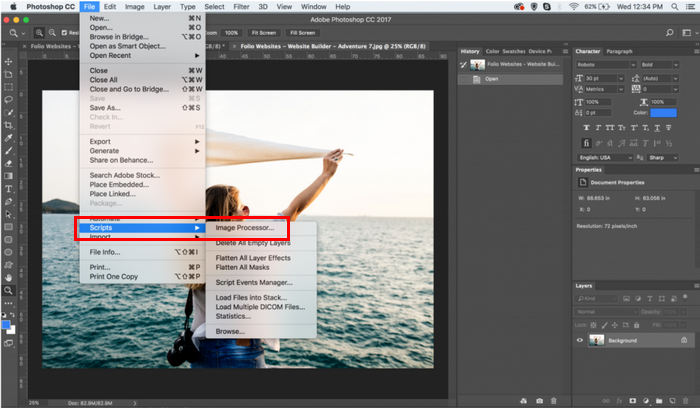Select the Hand tool

point(8,277)
